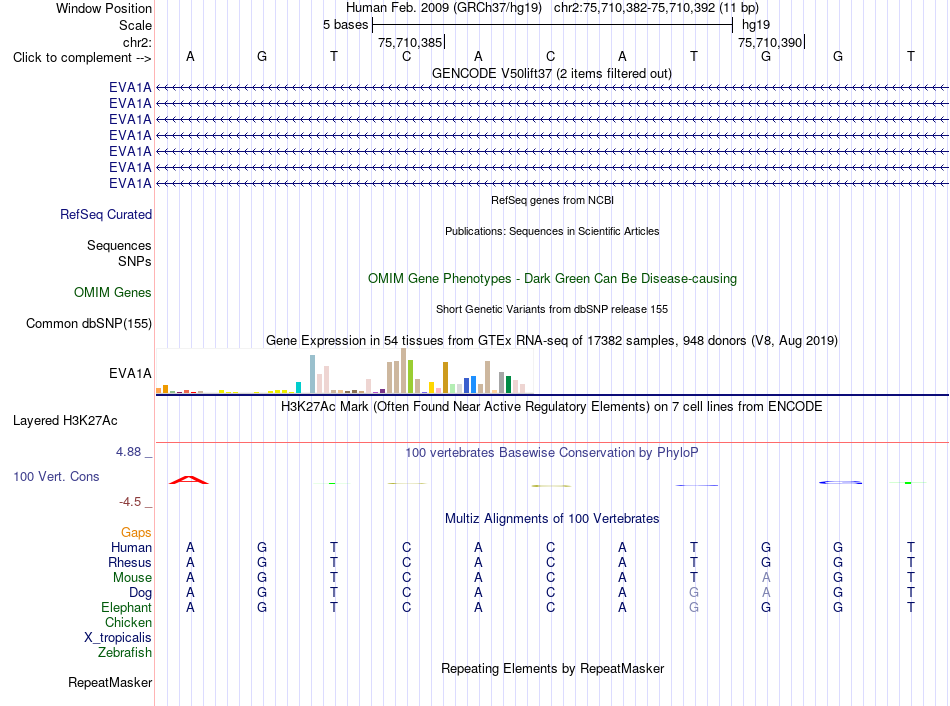This screenshot has width=950, height=706.
Task: Click the Common dbSNP(155) track label
Action: coord(89,324)
